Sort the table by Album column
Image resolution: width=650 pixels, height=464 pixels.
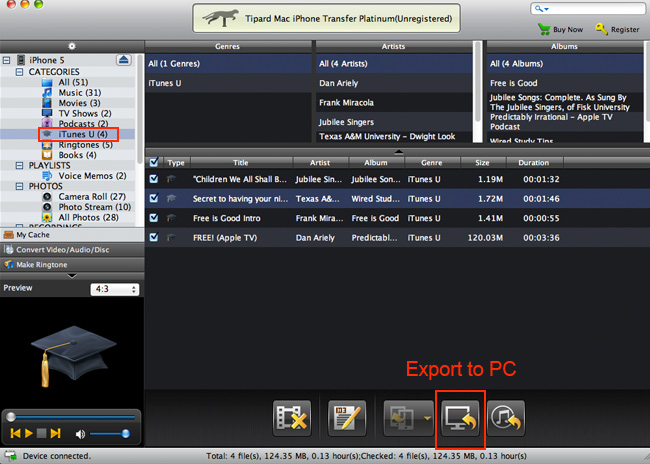[376, 163]
